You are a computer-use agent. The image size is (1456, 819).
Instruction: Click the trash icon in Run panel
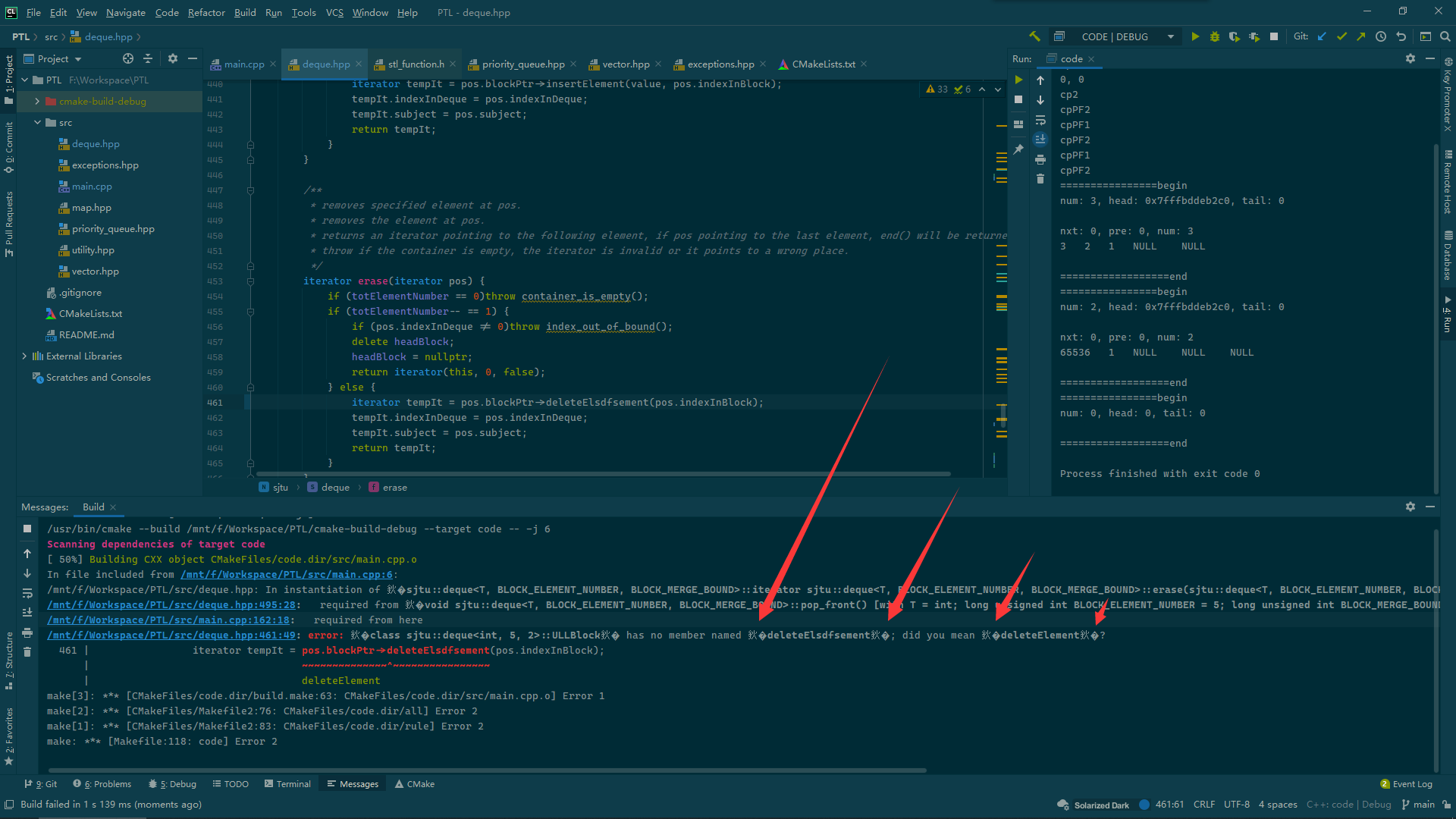point(1040,179)
